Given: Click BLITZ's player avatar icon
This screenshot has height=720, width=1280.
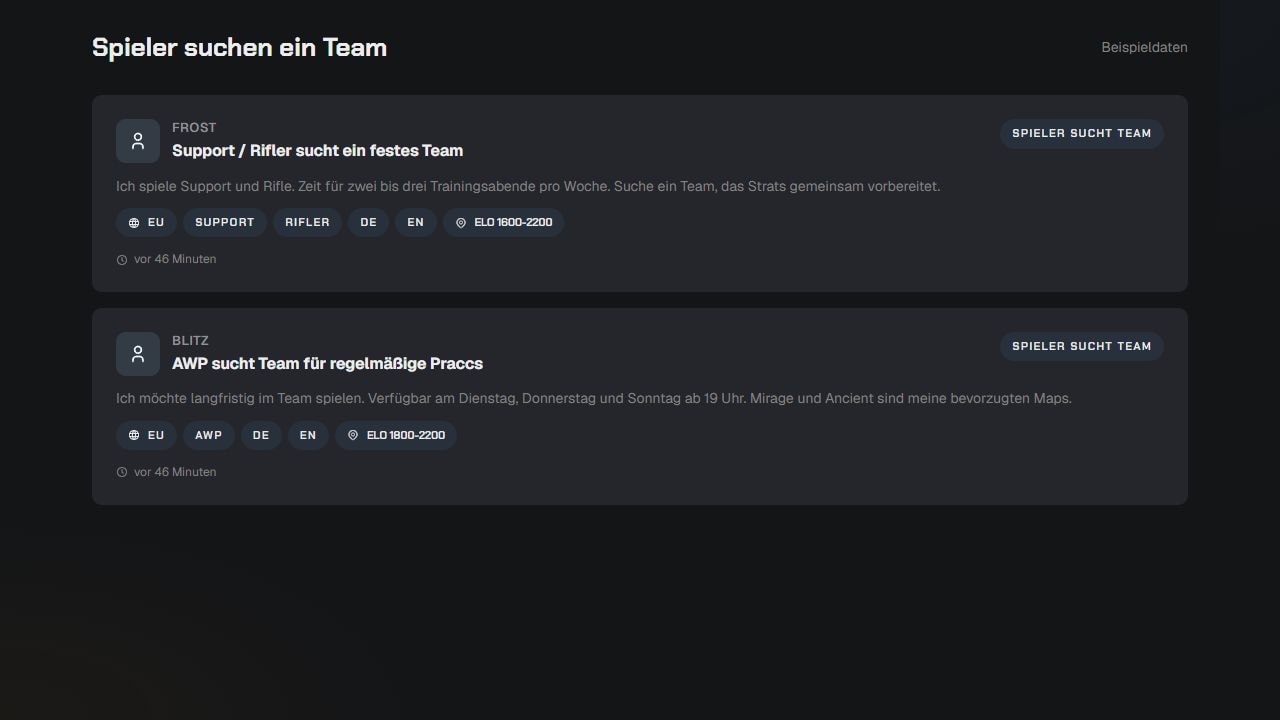Looking at the screenshot, I should [138, 354].
